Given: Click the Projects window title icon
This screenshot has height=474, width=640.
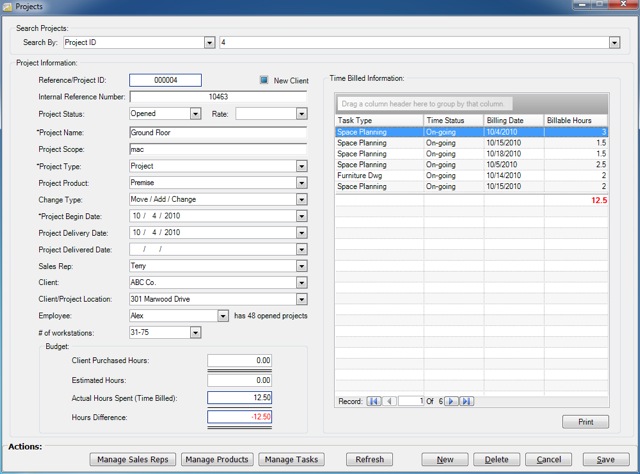Looking at the screenshot, I should tap(9, 7).
